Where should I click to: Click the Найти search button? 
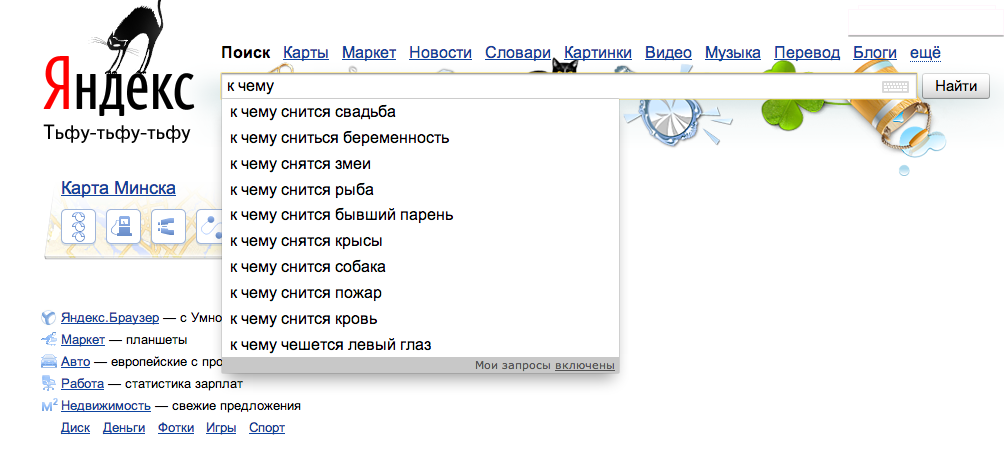956,86
